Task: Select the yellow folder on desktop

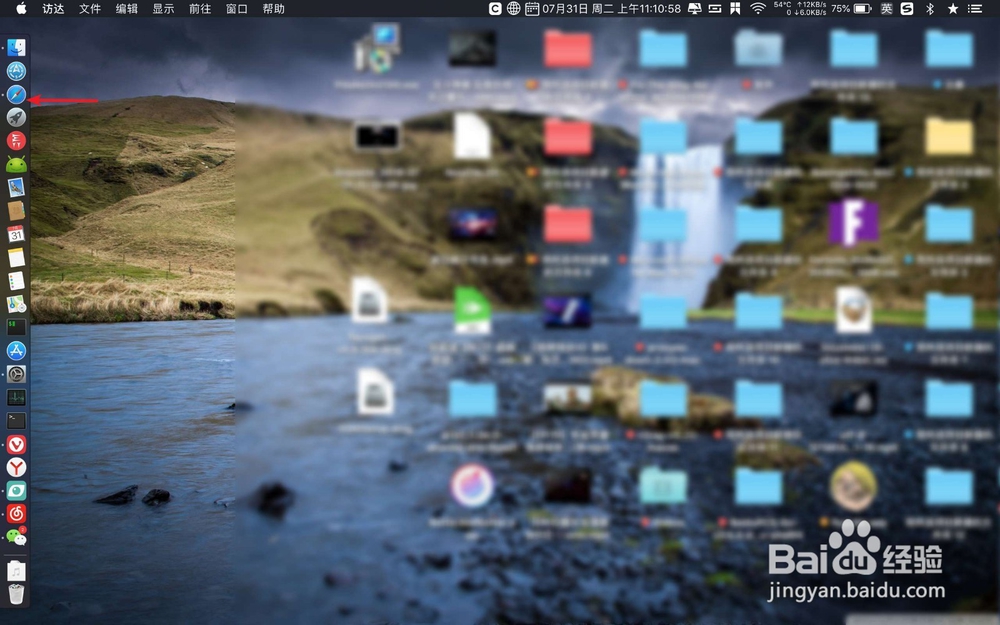Action: click(x=949, y=136)
